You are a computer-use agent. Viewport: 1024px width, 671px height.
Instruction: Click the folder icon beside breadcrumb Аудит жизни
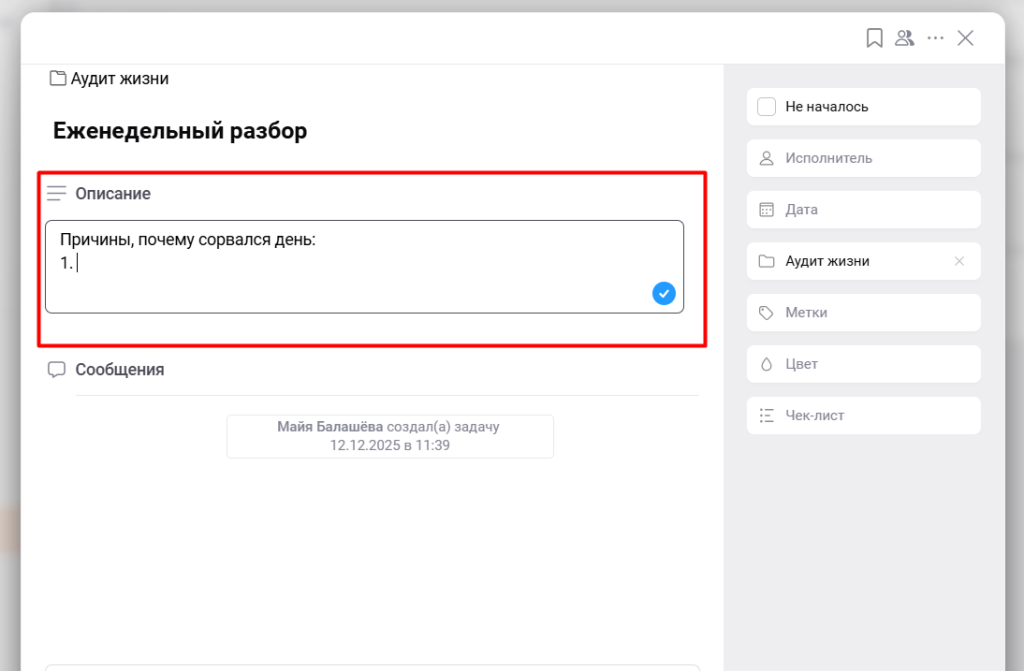[x=58, y=78]
